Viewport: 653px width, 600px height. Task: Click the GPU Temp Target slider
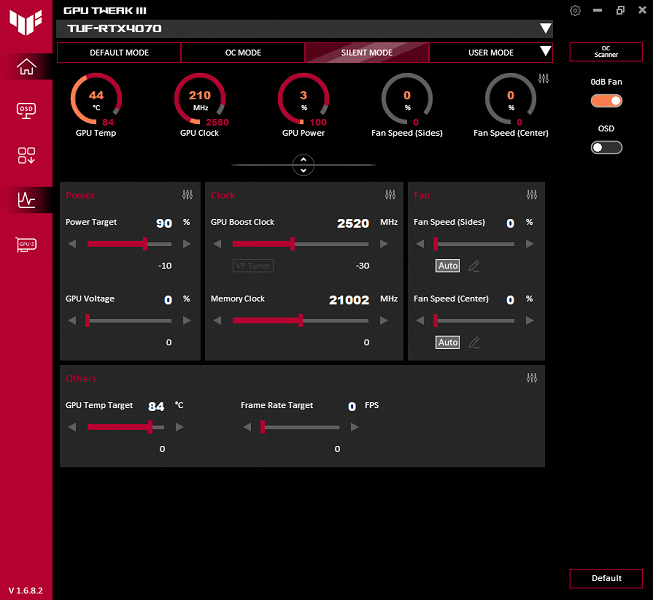[126, 427]
